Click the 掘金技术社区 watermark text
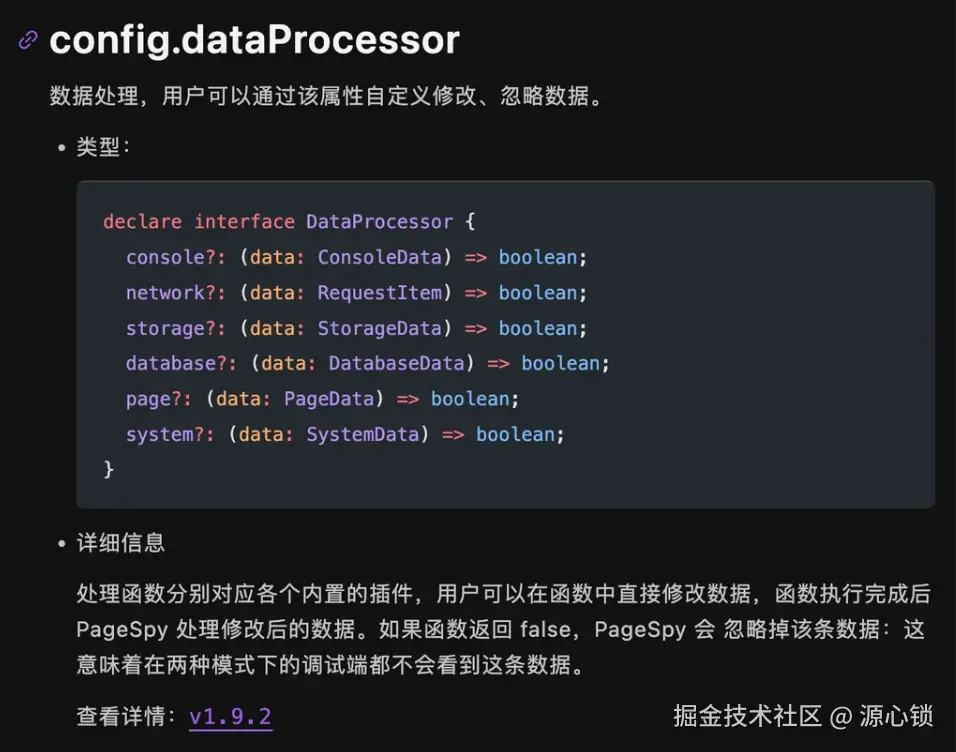This screenshot has width=956, height=752. (x=747, y=716)
